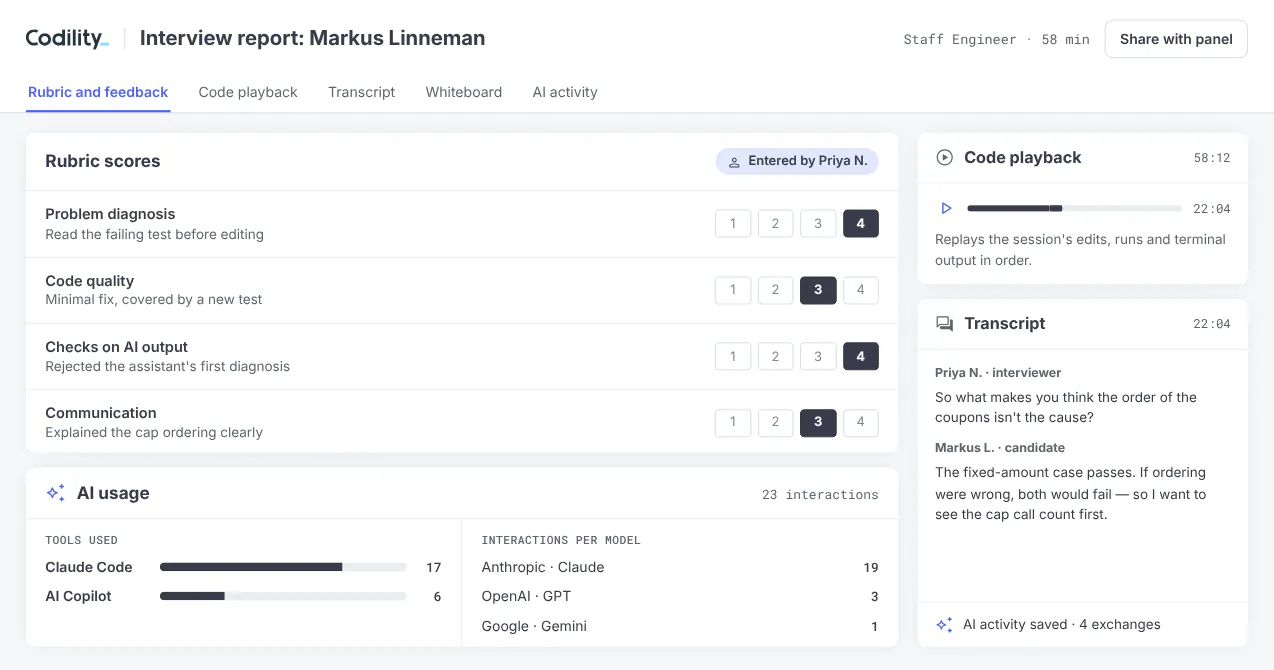Set Checks on AI output score to 3
This screenshot has width=1274, height=670.
pos(818,356)
